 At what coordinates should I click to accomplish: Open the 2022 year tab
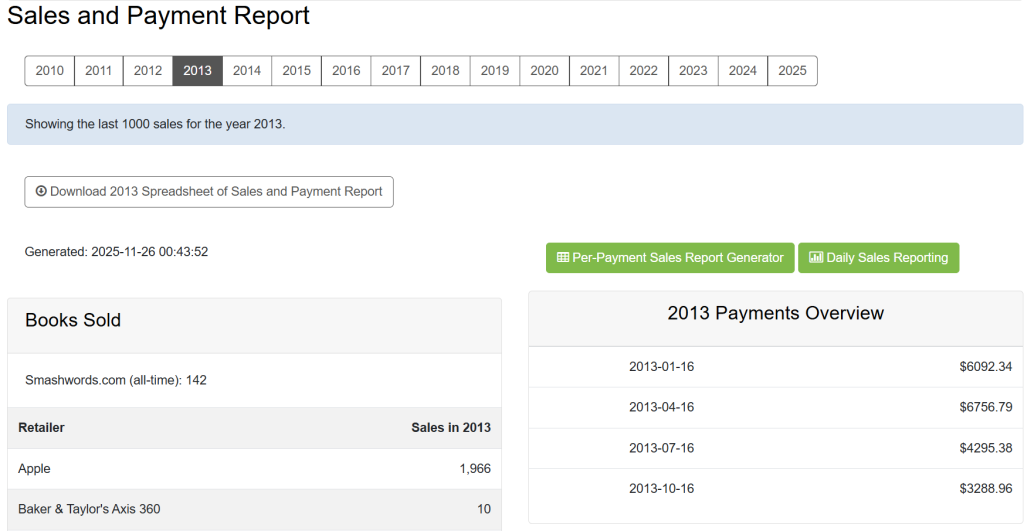point(643,71)
